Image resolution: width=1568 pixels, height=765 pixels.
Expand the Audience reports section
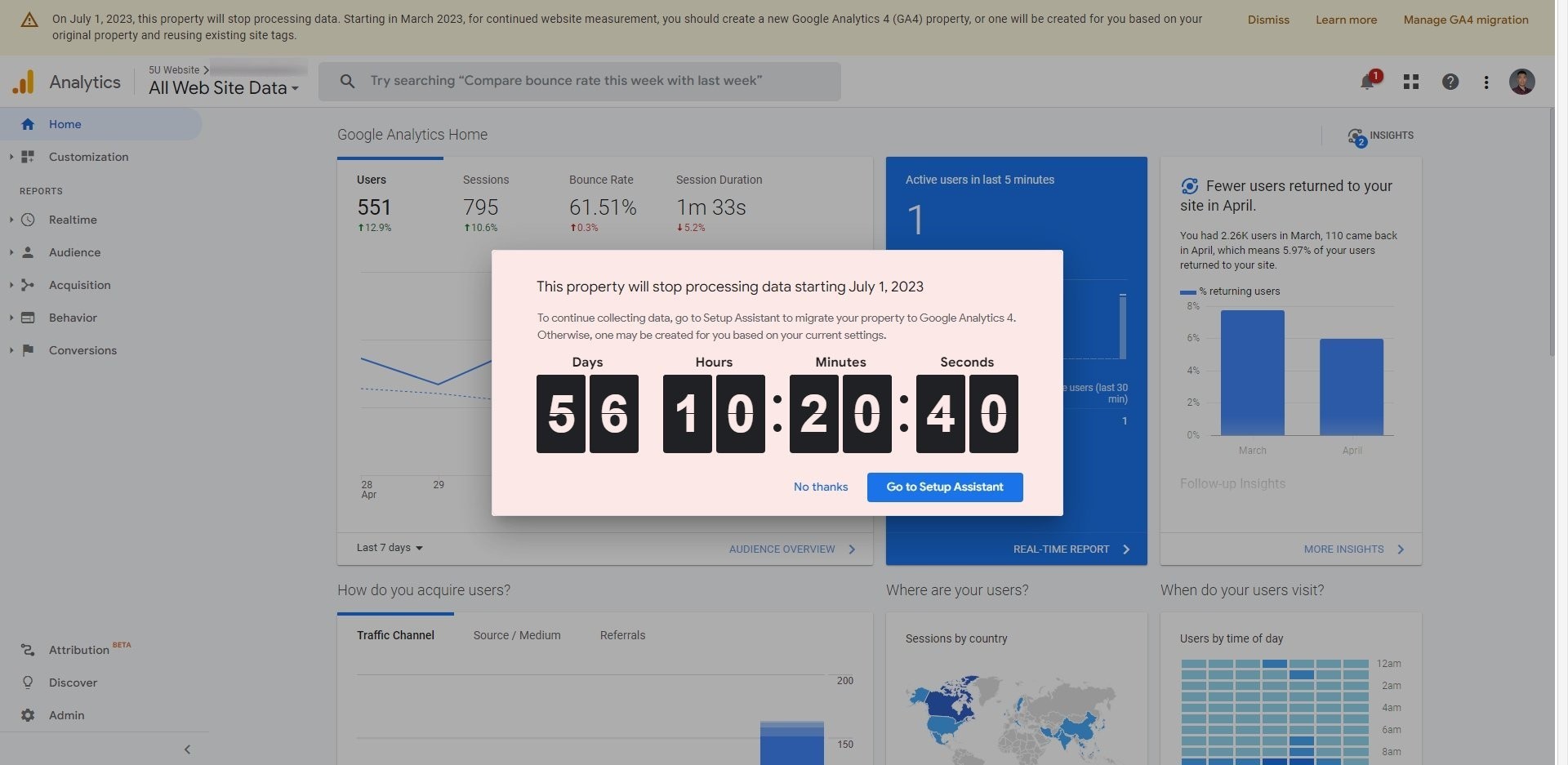11,252
